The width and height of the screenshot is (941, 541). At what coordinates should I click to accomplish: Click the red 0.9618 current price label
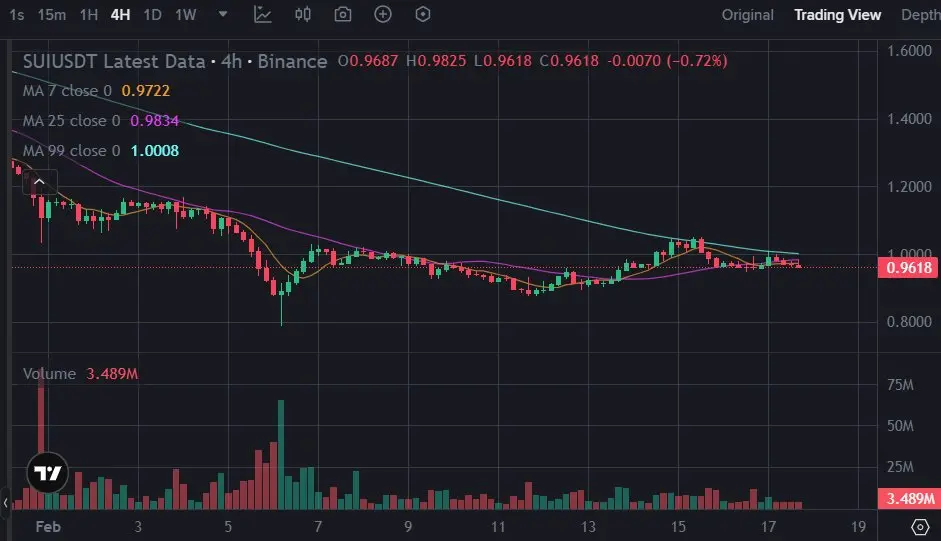tap(909, 267)
